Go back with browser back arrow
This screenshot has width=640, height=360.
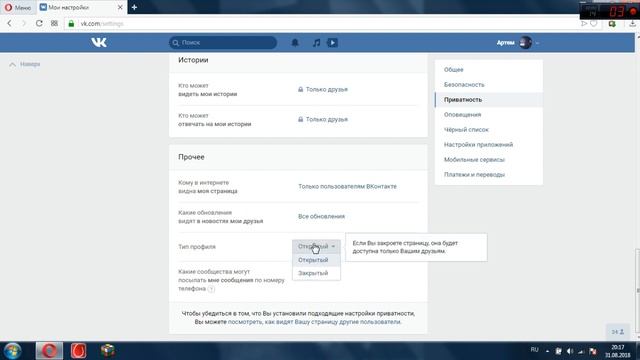[x=9, y=24]
